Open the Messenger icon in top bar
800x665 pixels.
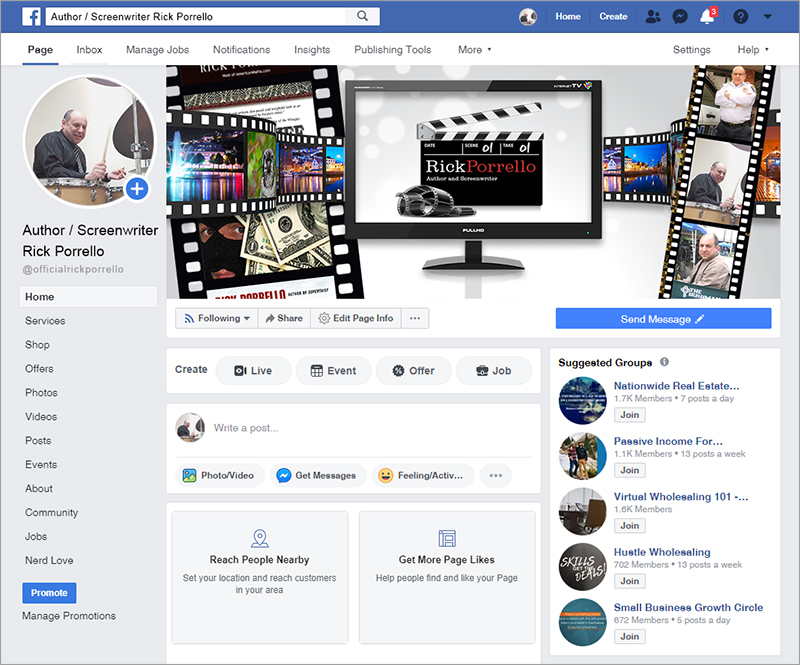(x=680, y=17)
